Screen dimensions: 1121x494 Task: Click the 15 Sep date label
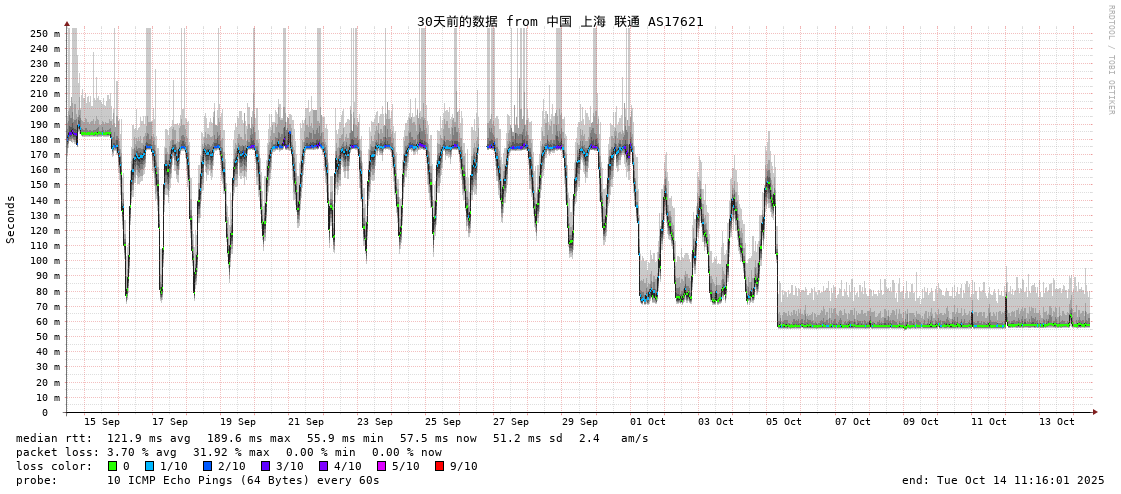[x=102, y=422]
